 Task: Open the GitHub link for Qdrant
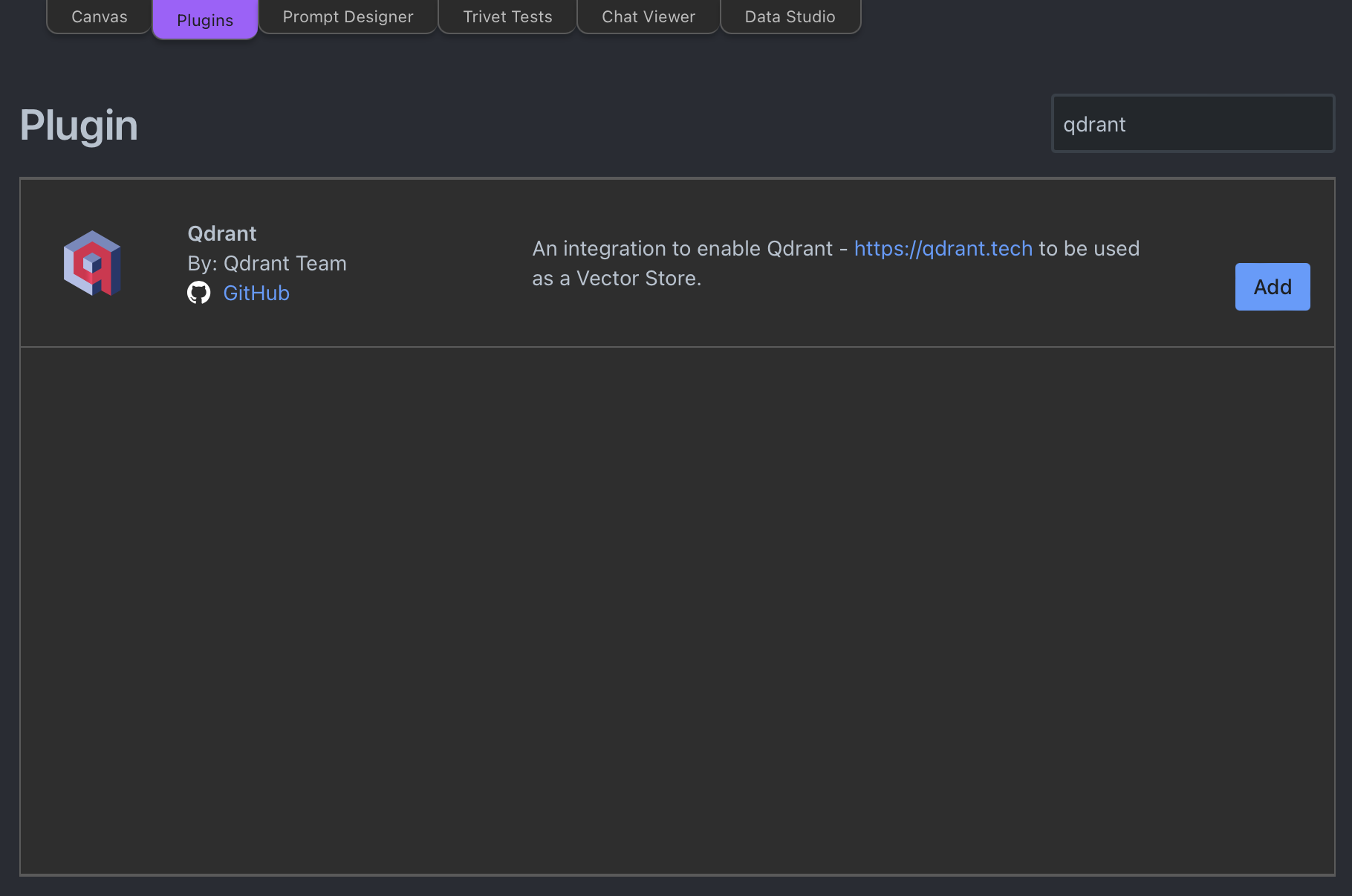pyautogui.click(x=256, y=293)
